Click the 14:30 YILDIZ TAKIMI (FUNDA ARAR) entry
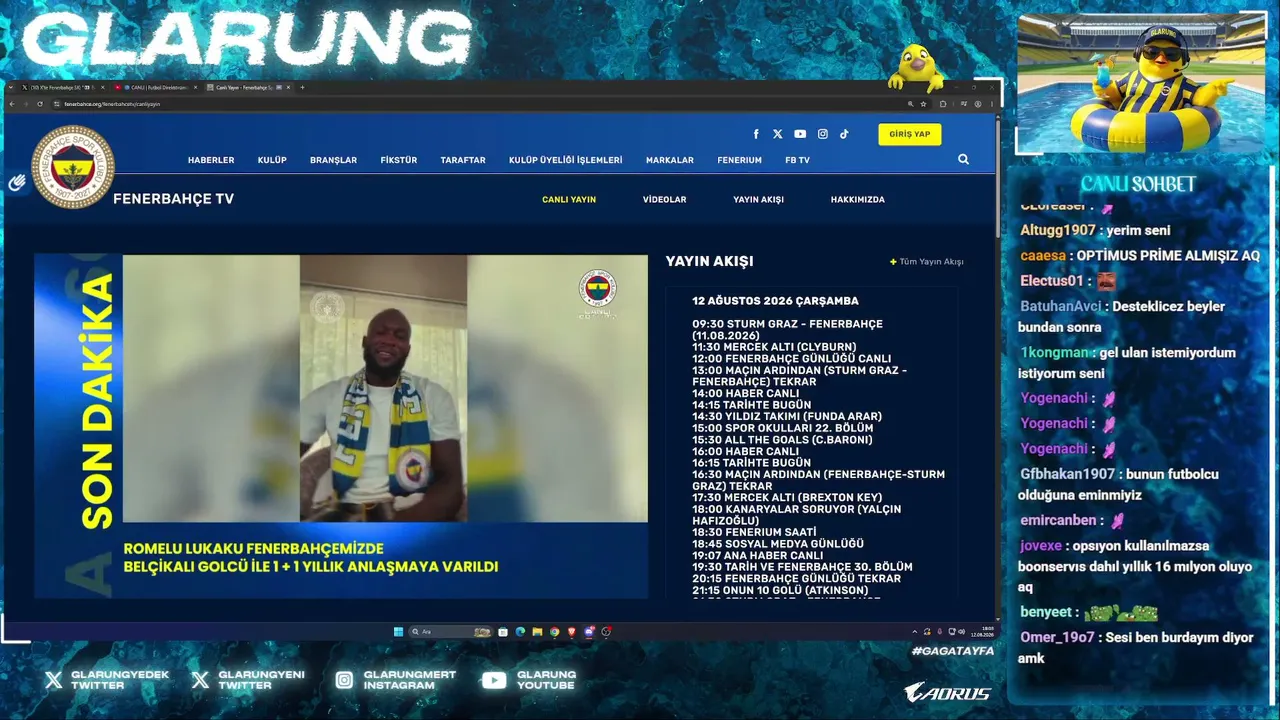Image resolution: width=1280 pixels, height=720 pixels. point(787,416)
